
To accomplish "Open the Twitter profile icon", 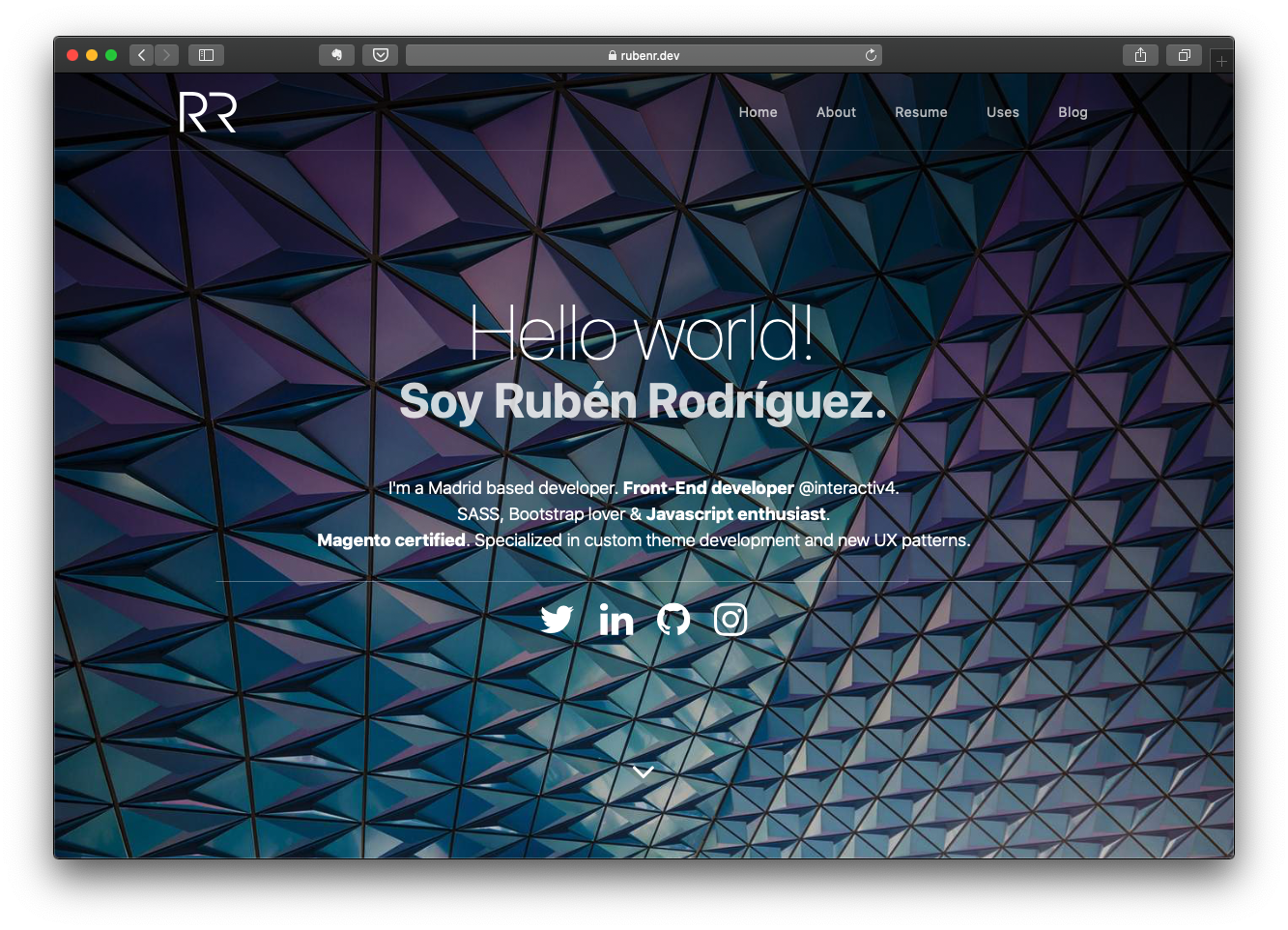I will tap(557, 619).
